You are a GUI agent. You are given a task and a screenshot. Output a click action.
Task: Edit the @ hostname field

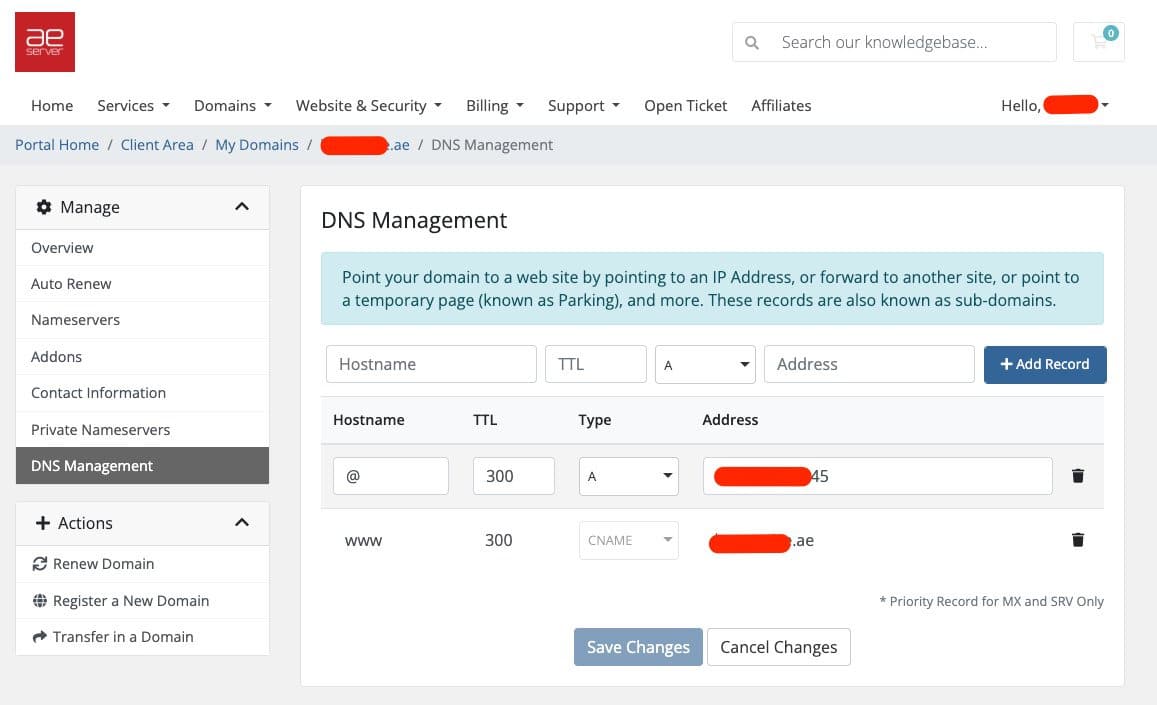(390, 476)
